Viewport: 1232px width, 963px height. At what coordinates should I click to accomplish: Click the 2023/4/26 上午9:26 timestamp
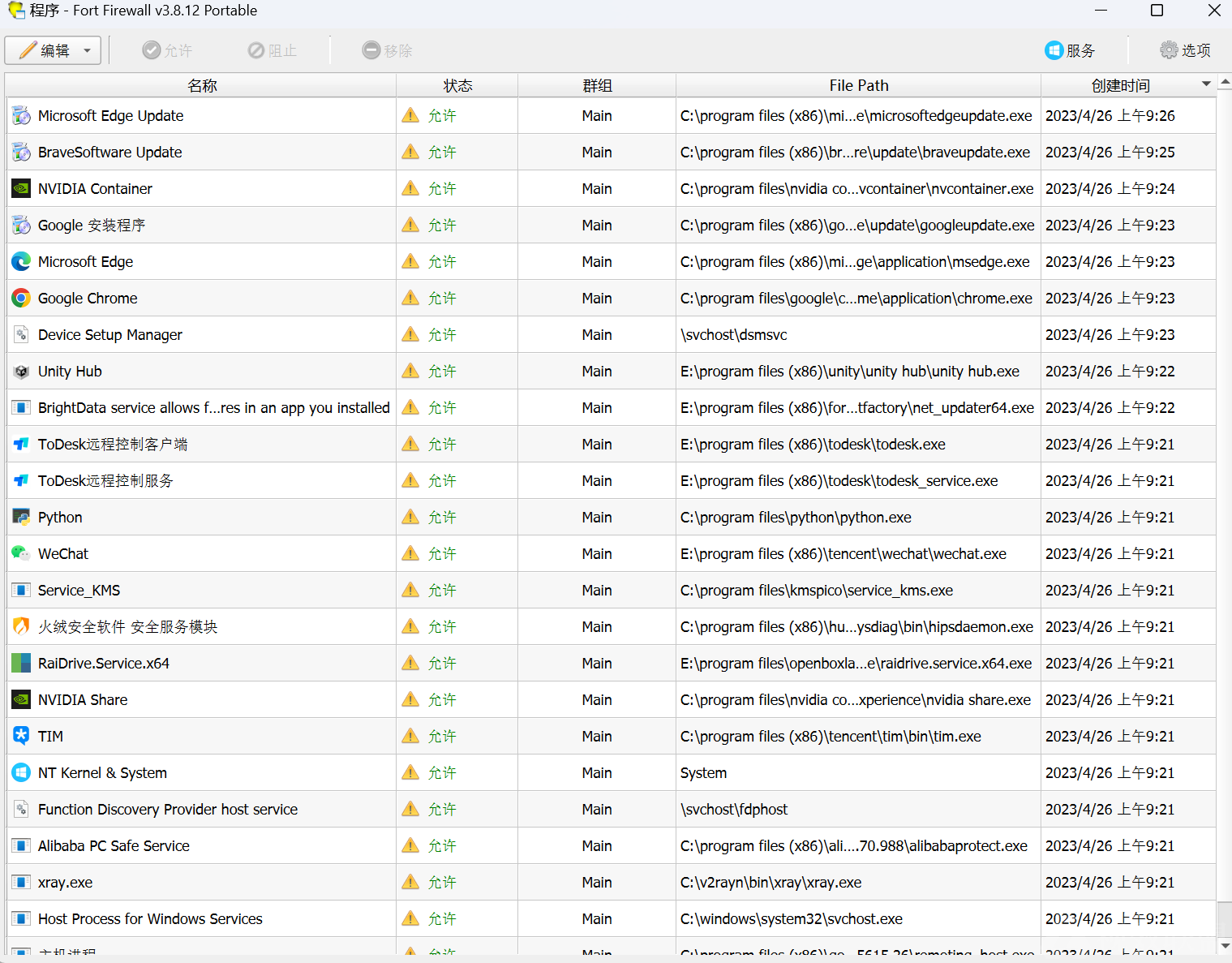[1110, 116]
